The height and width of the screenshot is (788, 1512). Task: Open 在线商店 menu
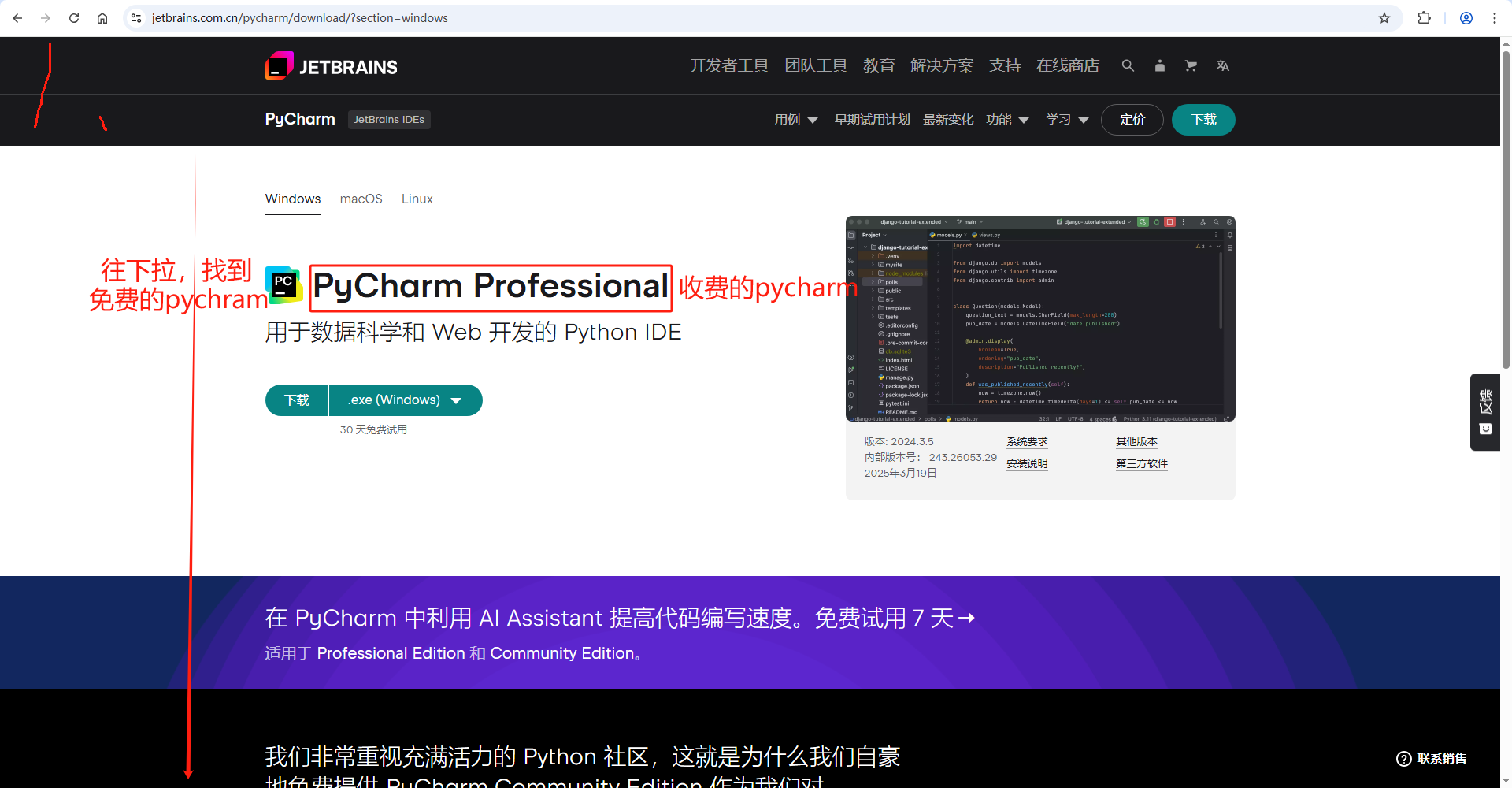click(1068, 65)
